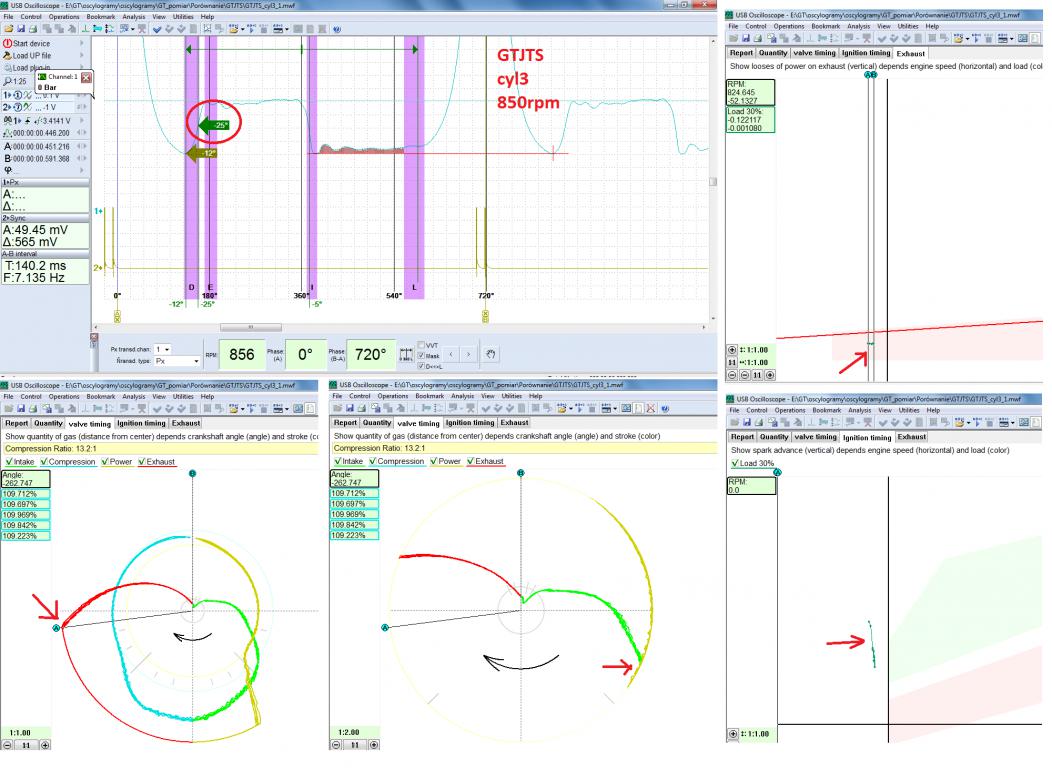The height and width of the screenshot is (768, 1052).
Task: Click the vertical scrollbar thumb right of waveform
Action: (713, 182)
